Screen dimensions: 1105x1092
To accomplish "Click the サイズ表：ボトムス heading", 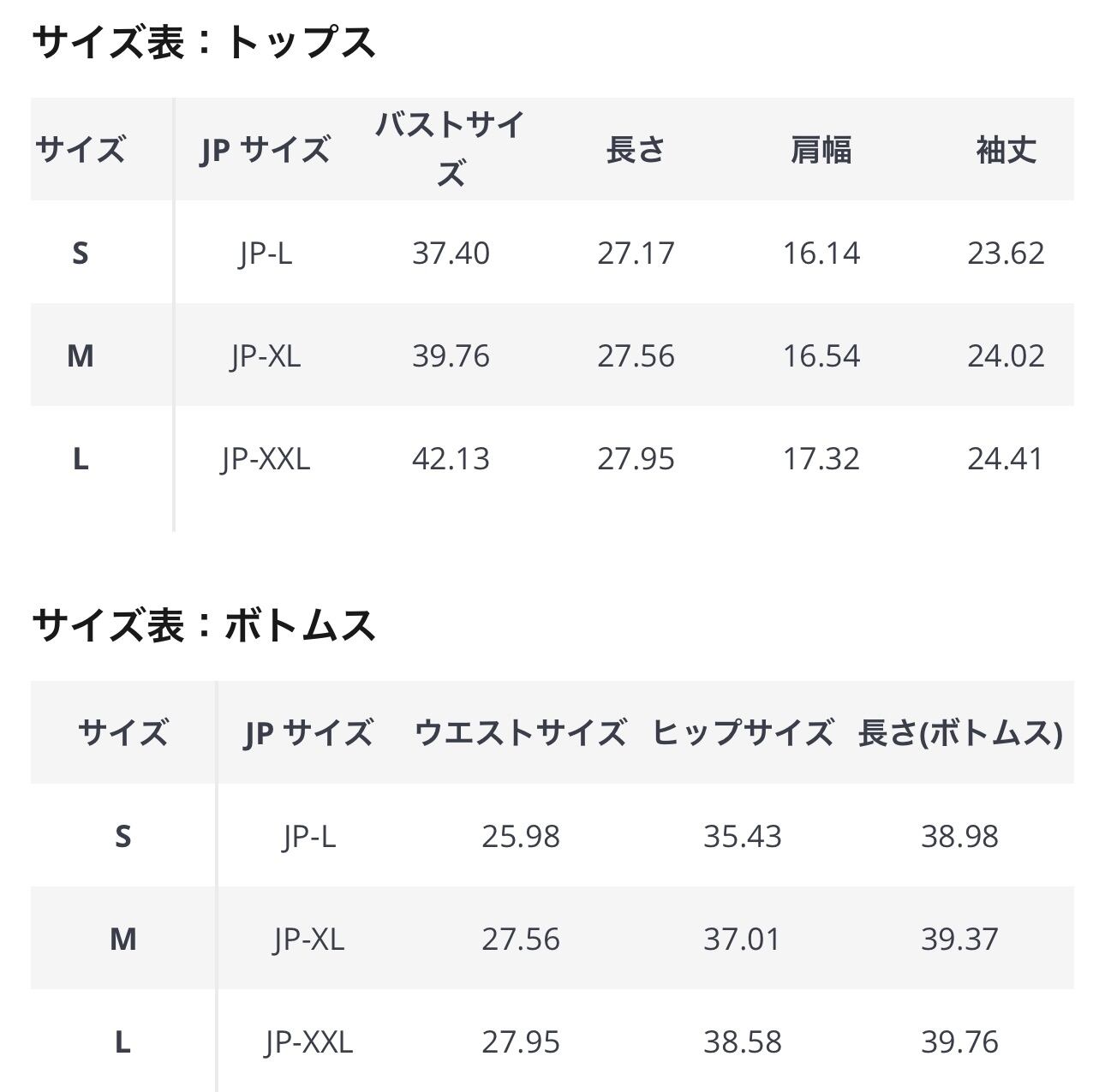I will [204, 625].
